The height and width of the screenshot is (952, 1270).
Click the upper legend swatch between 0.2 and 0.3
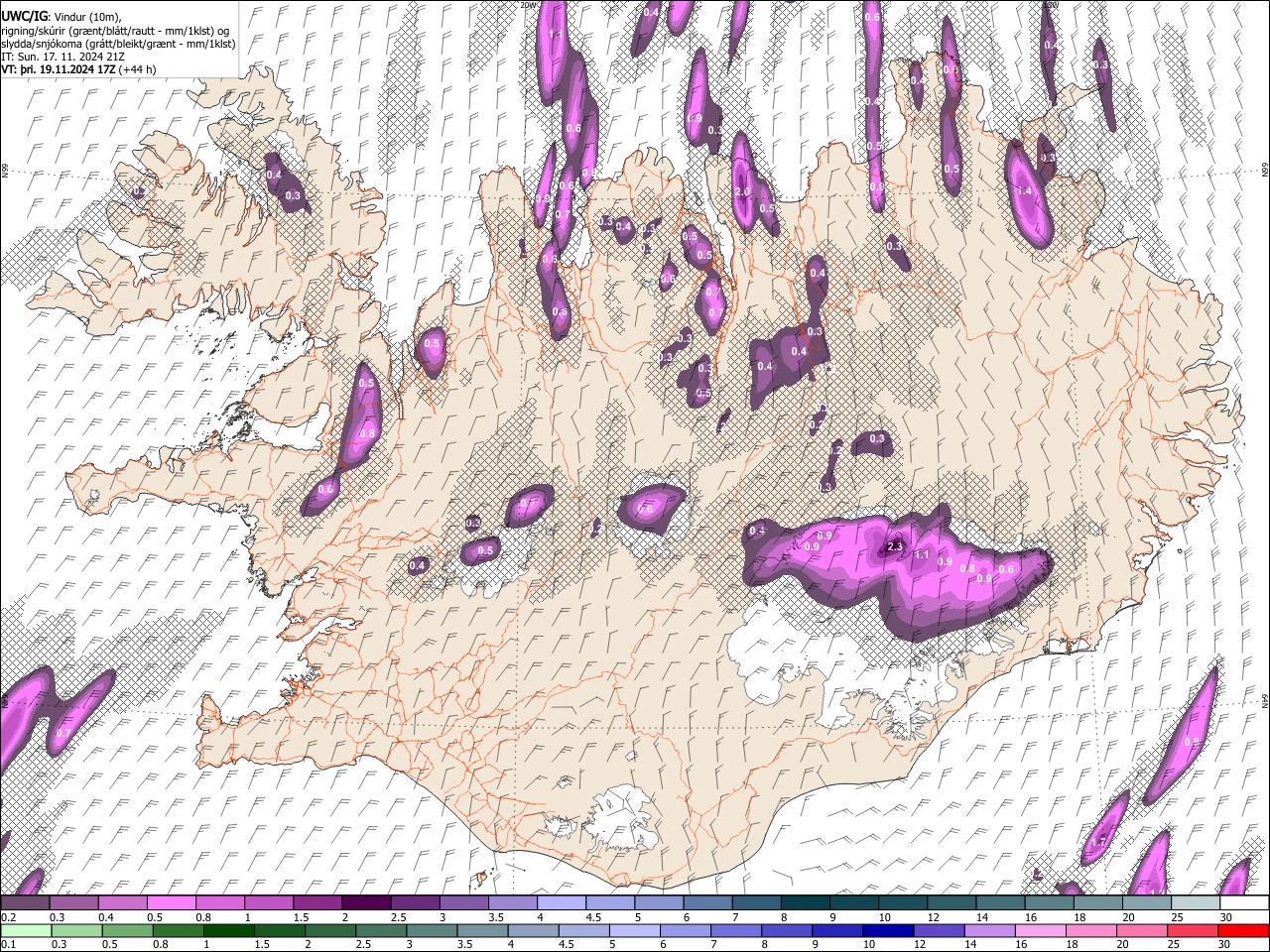(25, 903)
